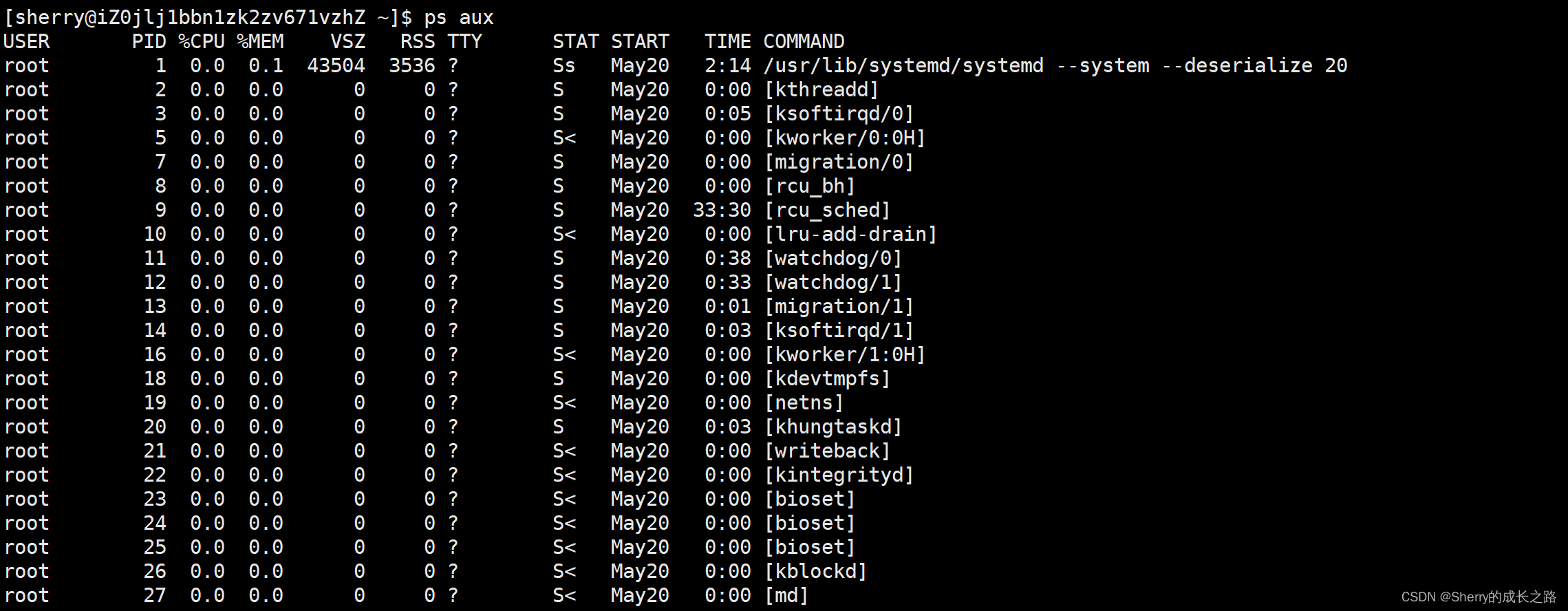Click the VSZ column header

(348, 42)
